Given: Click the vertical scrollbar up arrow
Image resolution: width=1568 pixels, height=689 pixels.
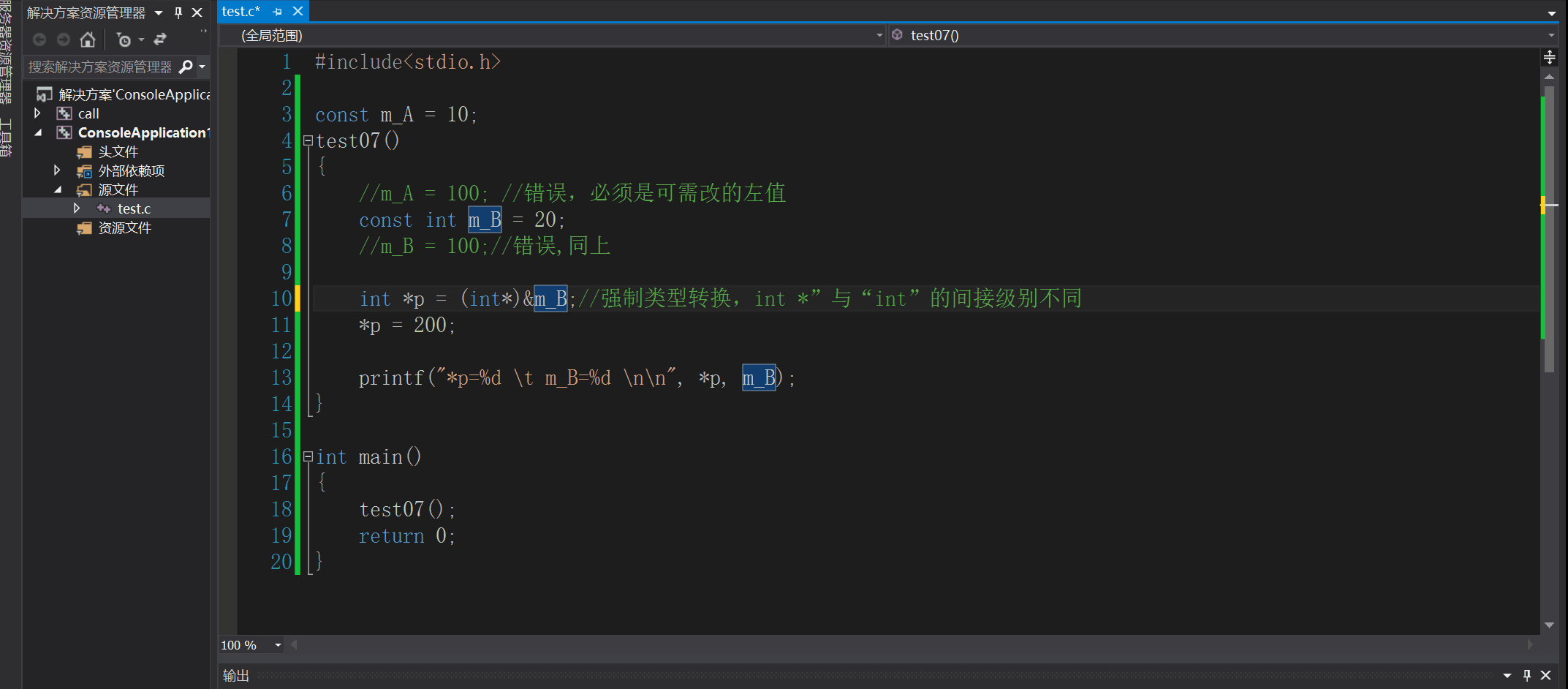Looking at the screenshot, I should [x=1549, y=76].
